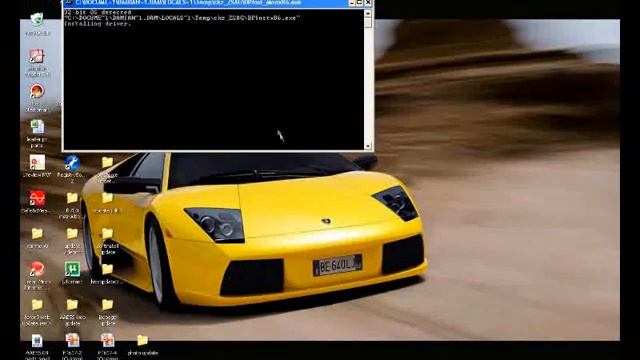Image resolution: width=640 pixels, height=360 pixels.
Task: Click the console scrollbar up arrow
Action: pos(368,13)
